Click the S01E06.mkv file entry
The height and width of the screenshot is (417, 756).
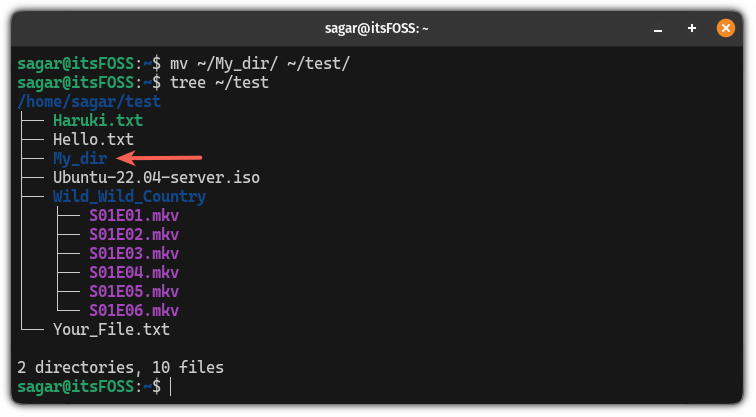(133, 310)
